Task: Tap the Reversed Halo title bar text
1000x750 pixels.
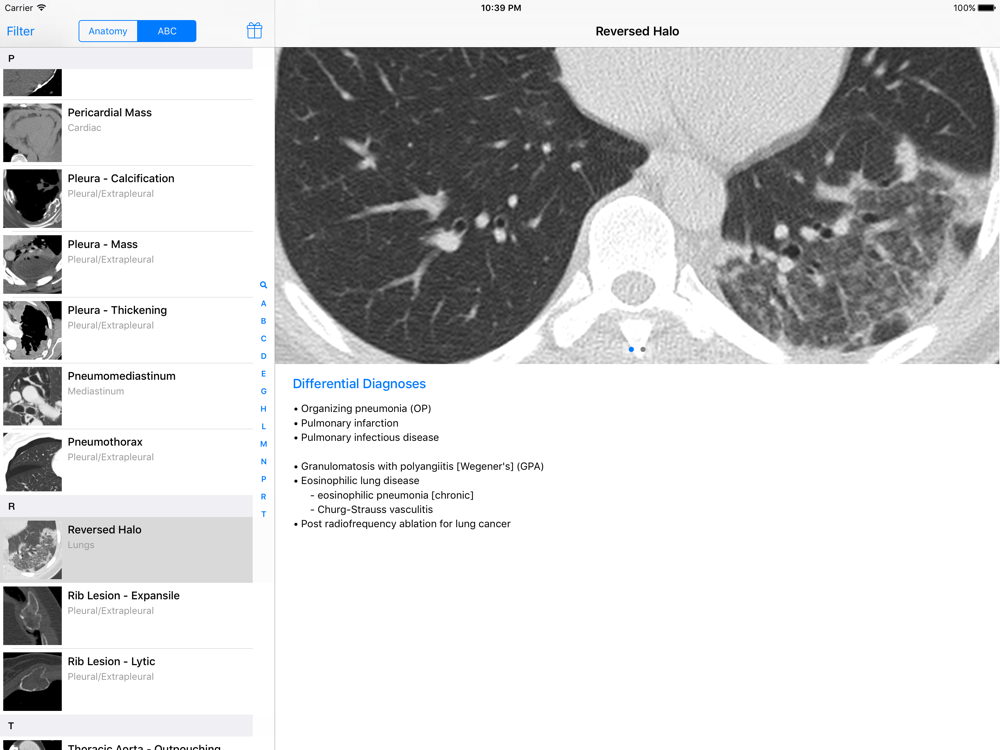Action: (637, 31)
